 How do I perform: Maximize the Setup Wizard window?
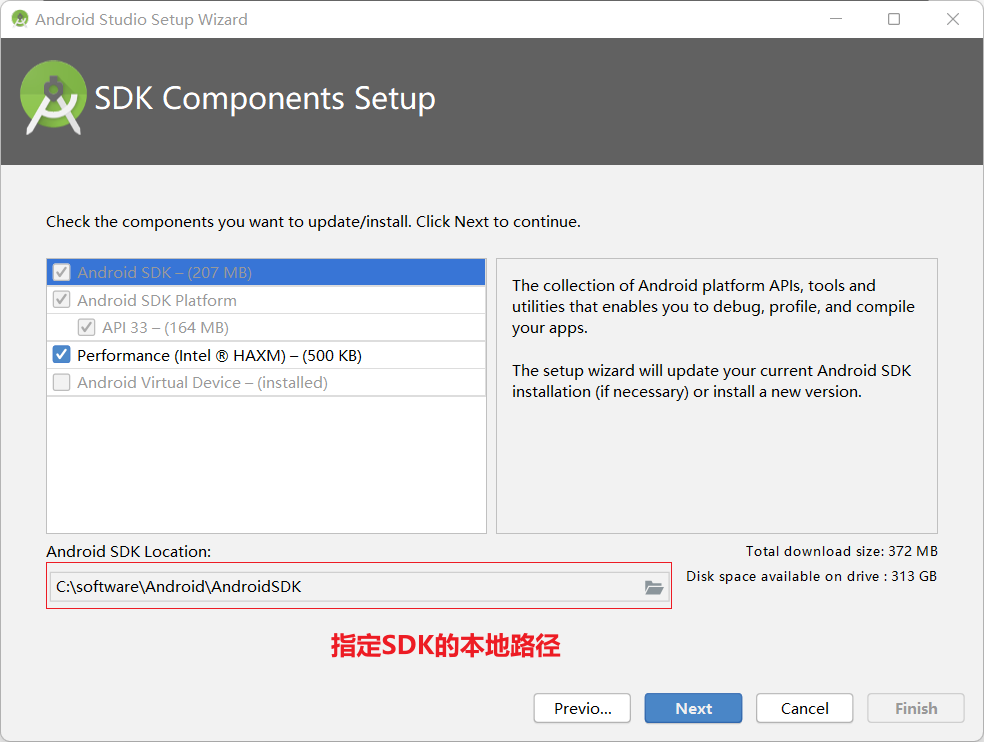(893, 18)
